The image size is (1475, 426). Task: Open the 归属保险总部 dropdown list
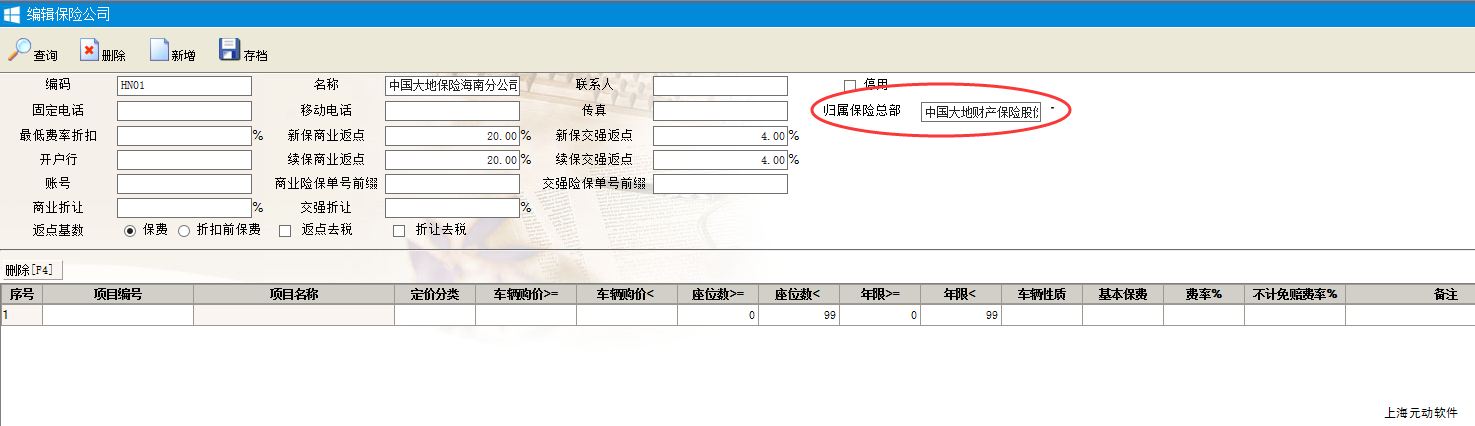coord(1051,111)
